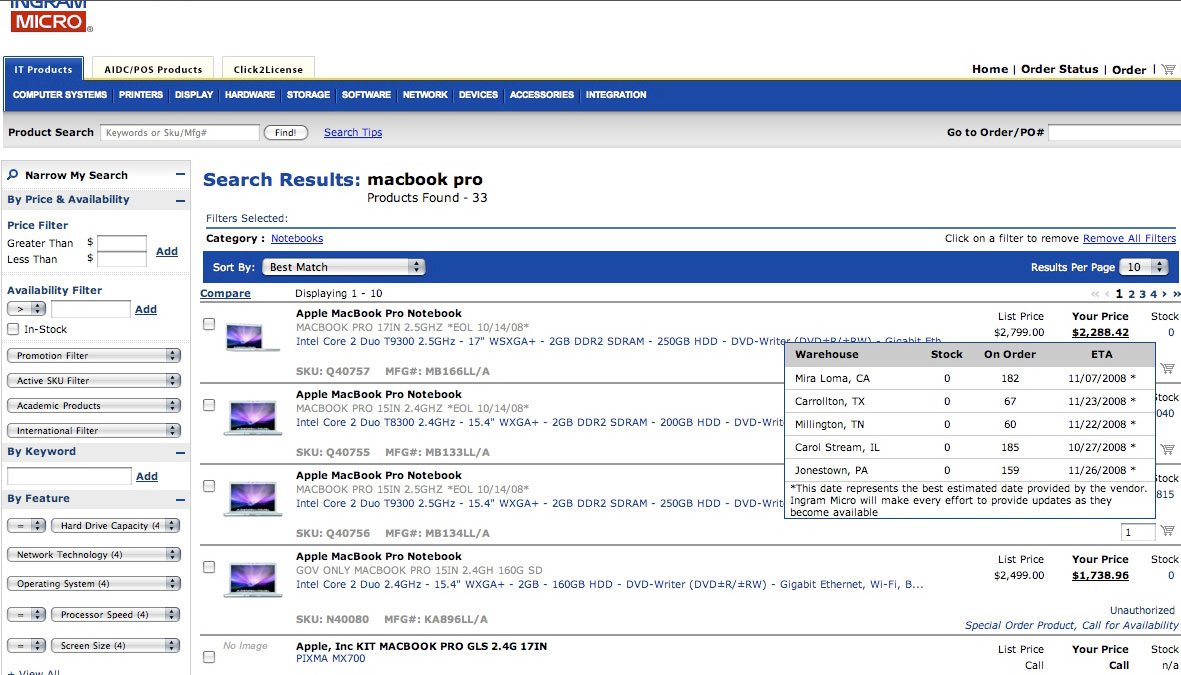
Task: Focus the quantity field for SKU Q40756
Action: (1138, 532)
